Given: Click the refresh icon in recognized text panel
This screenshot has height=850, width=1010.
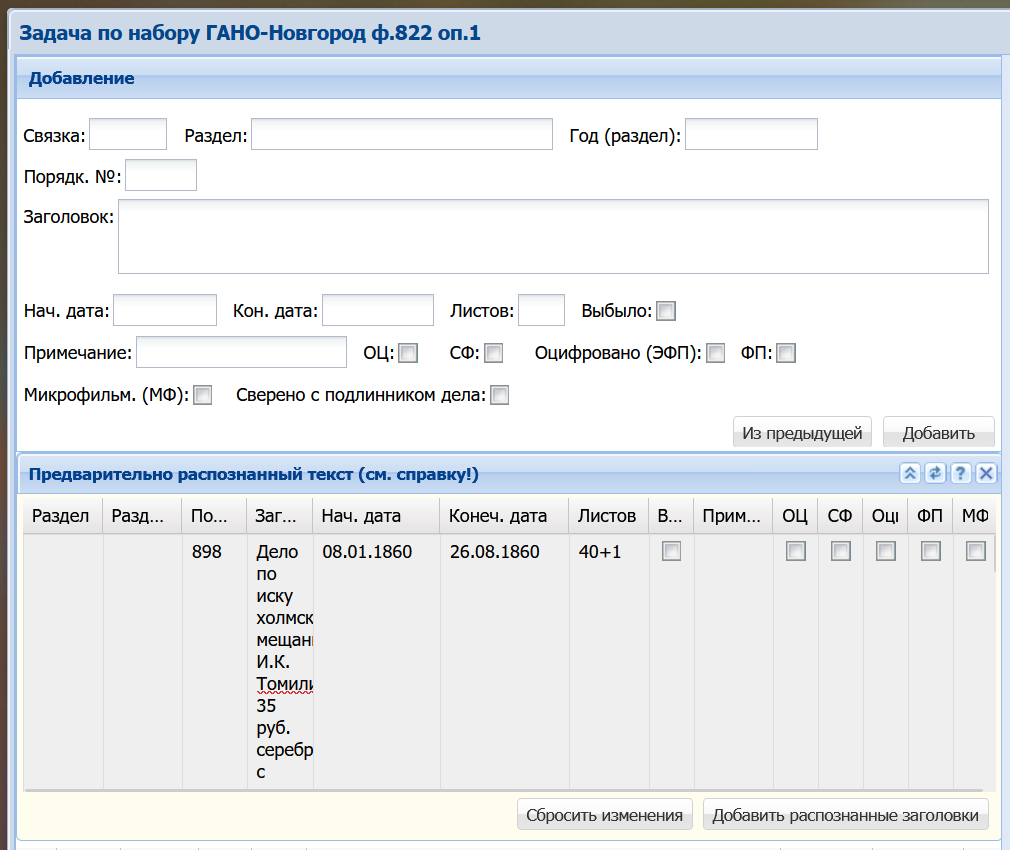Looking at the screenshot, I should click(x=935, y=473).
